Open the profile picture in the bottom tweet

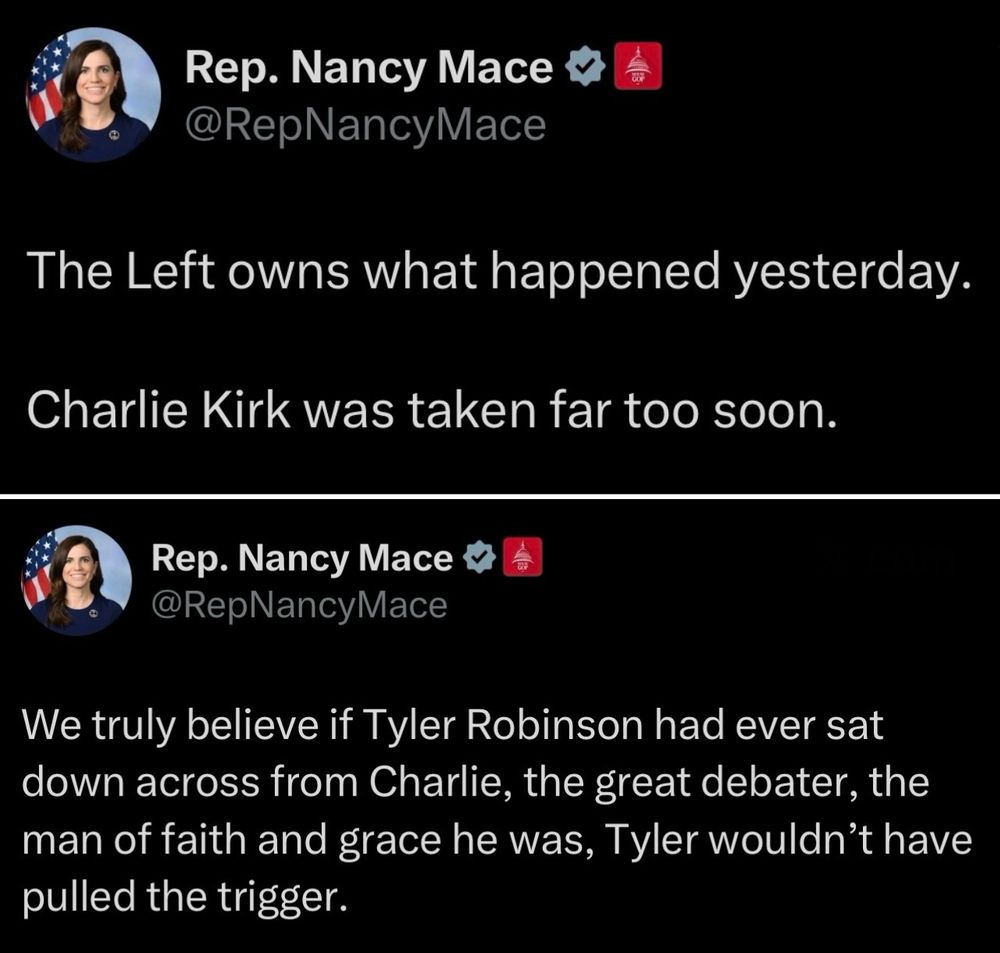(x=77, y=580)
